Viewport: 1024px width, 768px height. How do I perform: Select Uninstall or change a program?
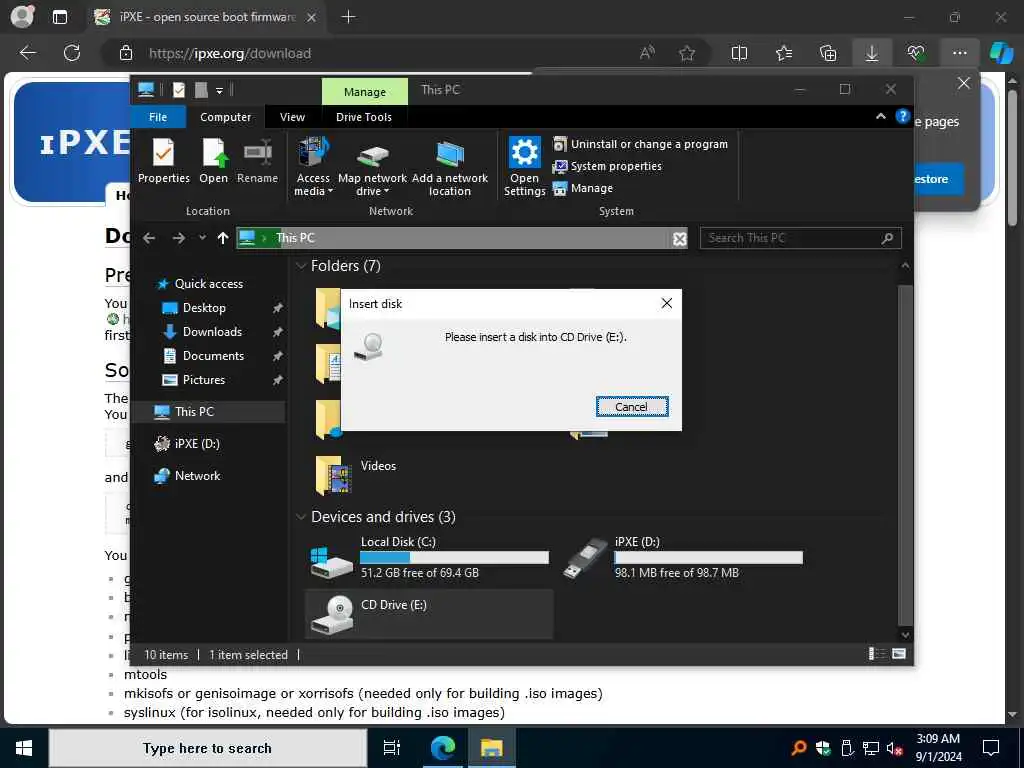[x=640, y=144]
